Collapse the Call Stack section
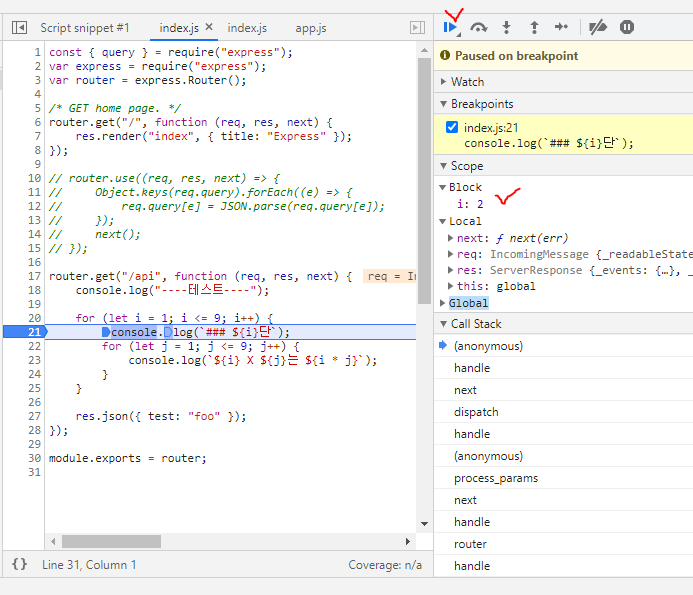The width and height of the screenshot is (693, 595). 475,324
